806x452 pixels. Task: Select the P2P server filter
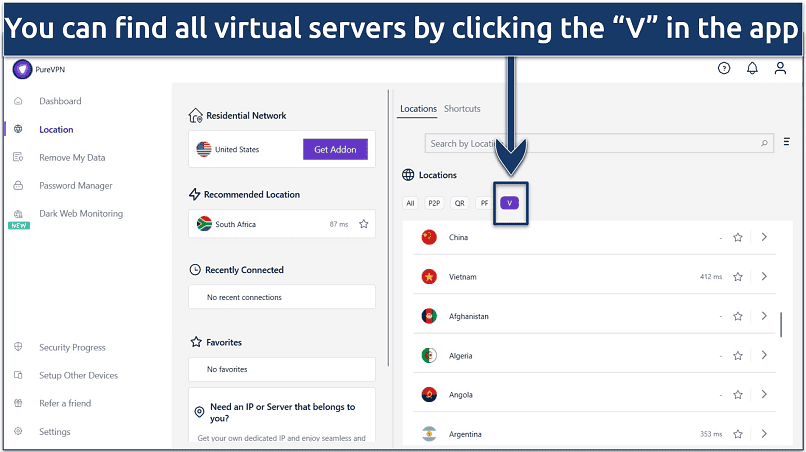[434, 203]
